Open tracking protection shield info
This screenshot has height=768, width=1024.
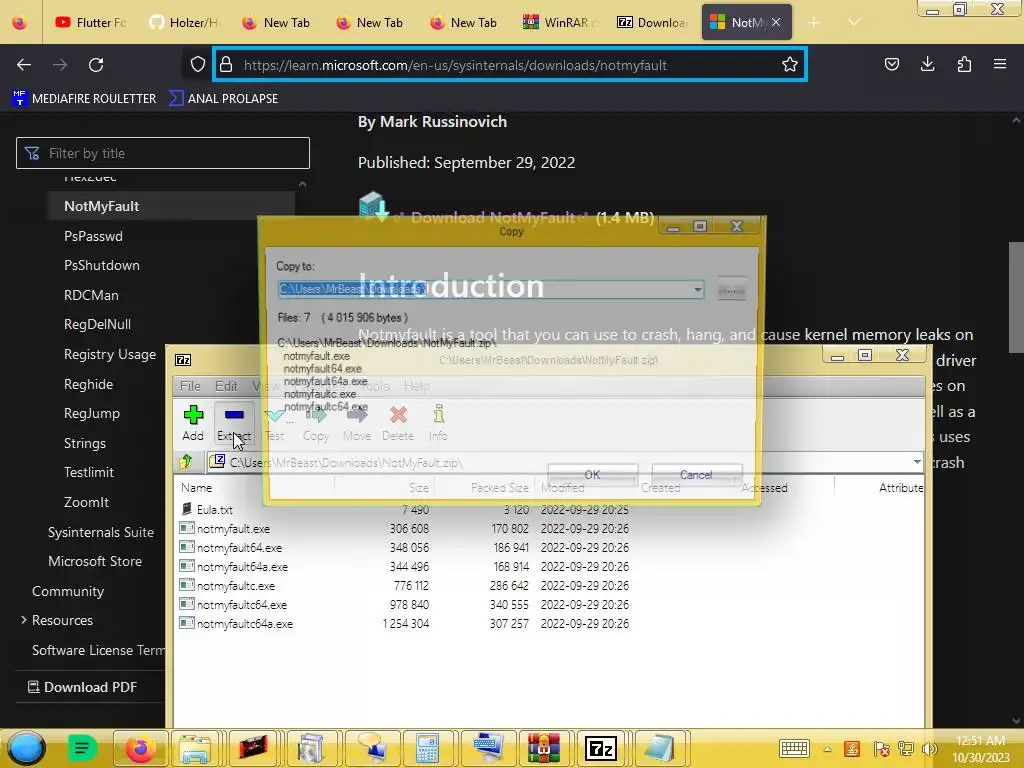tap(198, 64)
